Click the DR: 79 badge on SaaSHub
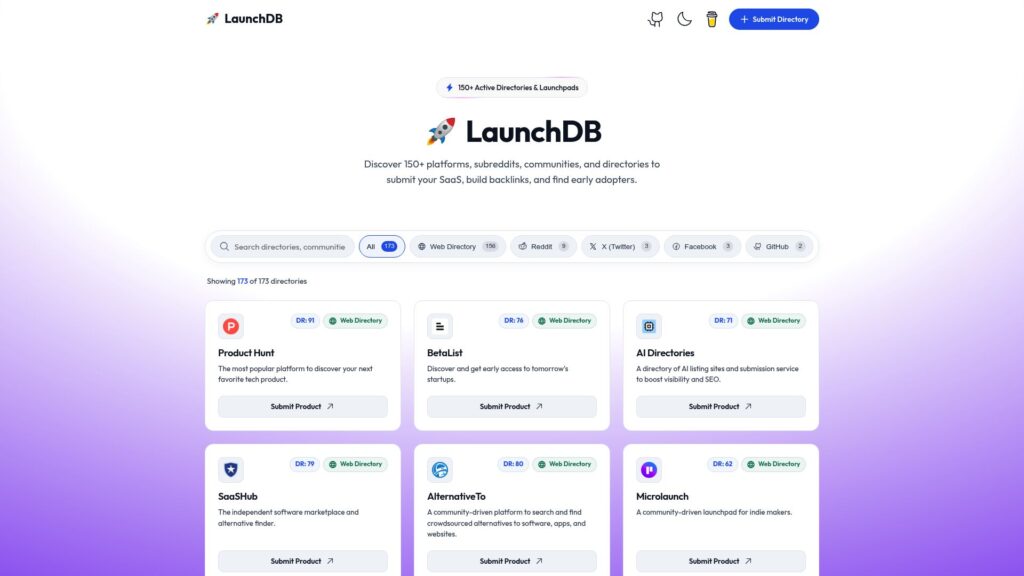Screen dimensions: 1024x576 pyautogui.click(x=304, y=464)
